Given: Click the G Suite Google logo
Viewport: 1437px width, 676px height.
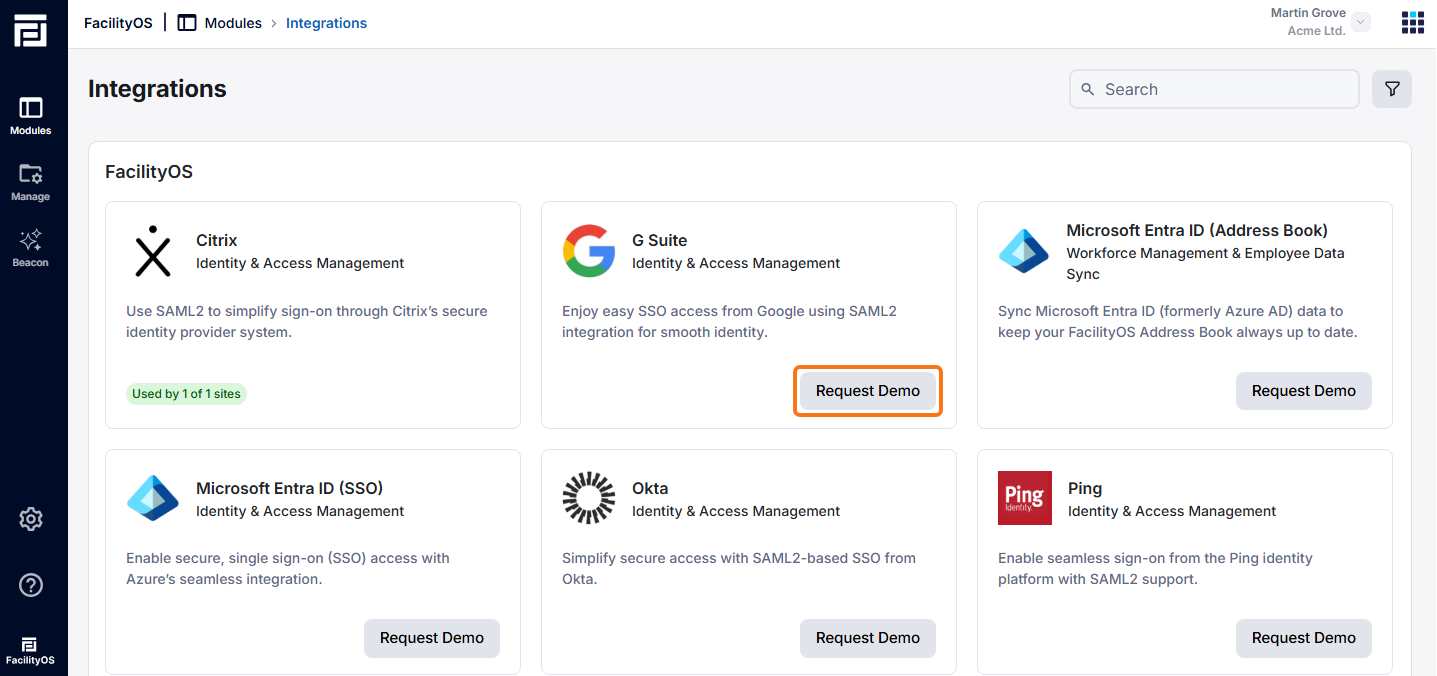Looking at the screenshot, I should pos(589,251).
